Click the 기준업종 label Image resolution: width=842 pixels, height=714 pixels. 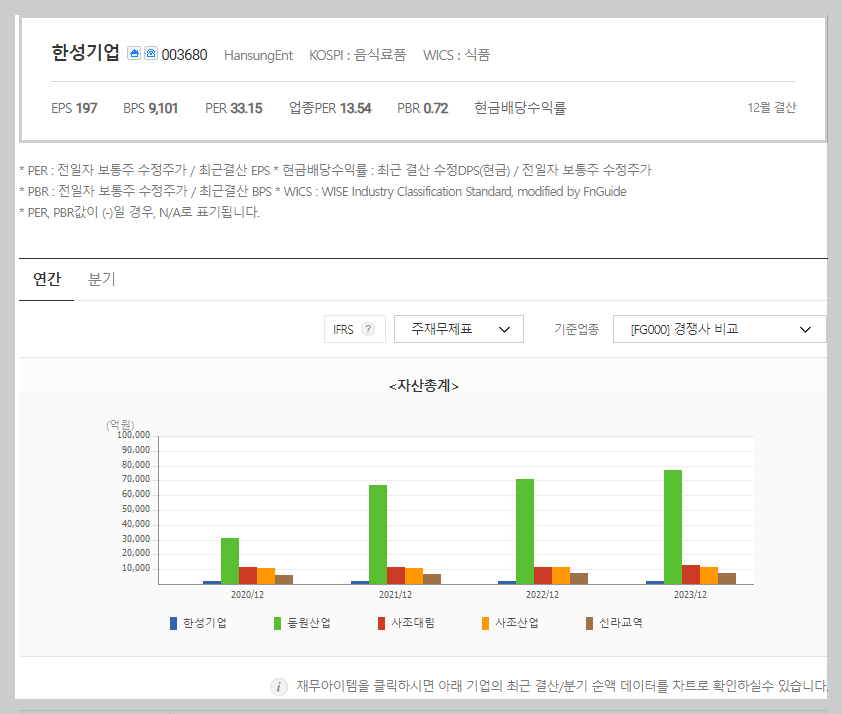(577, 329)
